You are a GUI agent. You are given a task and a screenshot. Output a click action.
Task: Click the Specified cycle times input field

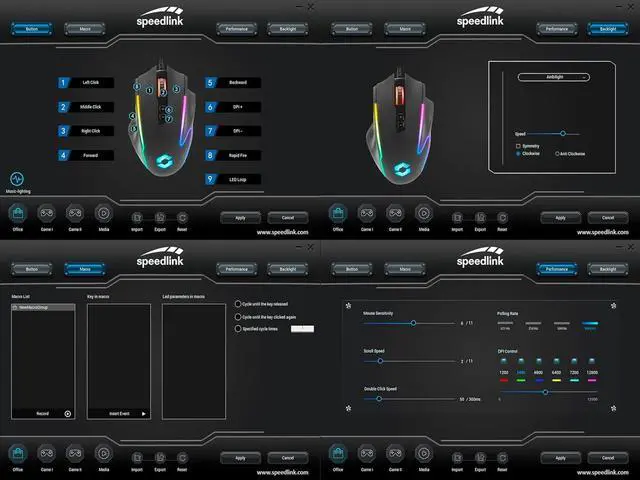302,329
